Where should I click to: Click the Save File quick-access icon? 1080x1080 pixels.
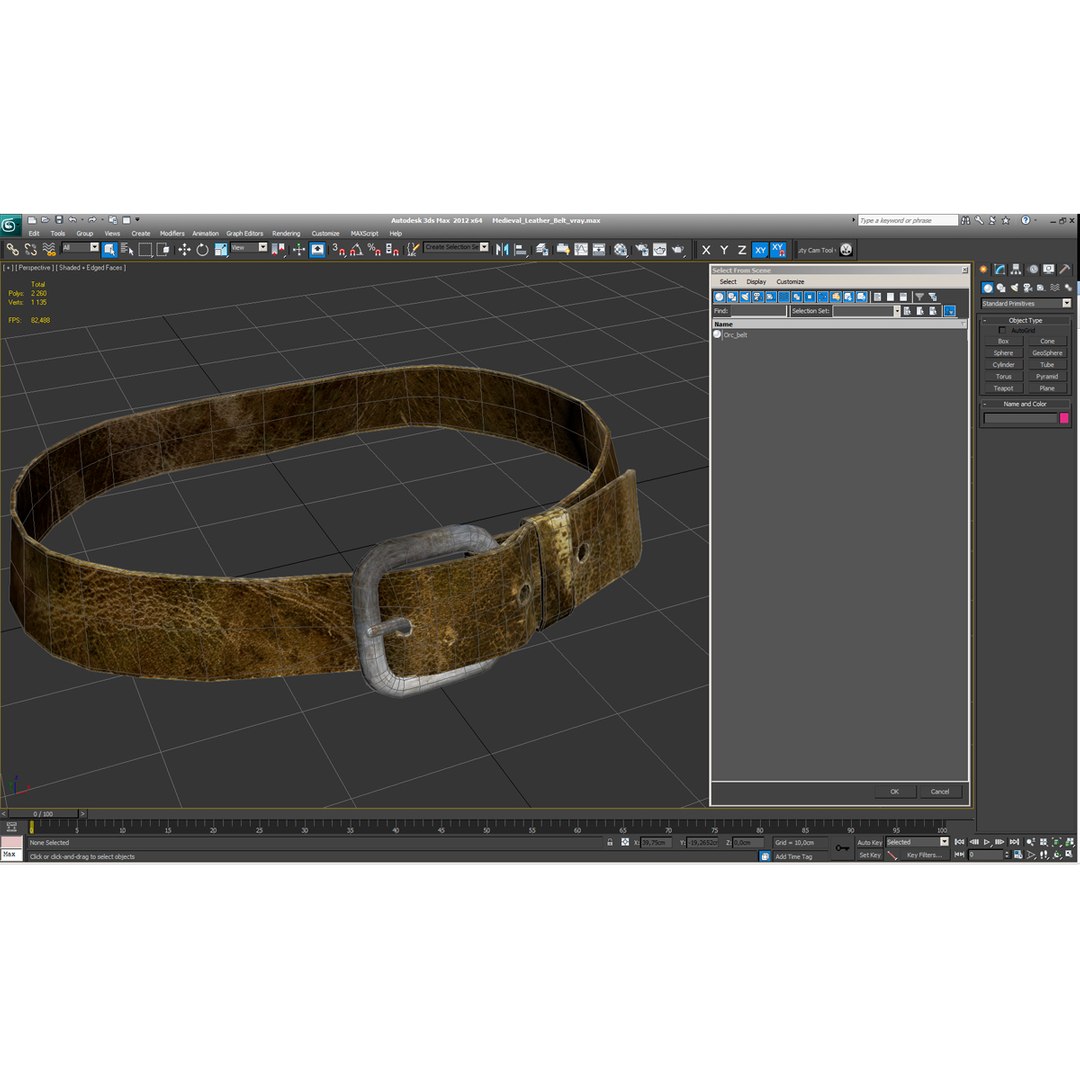click(59, 220)
